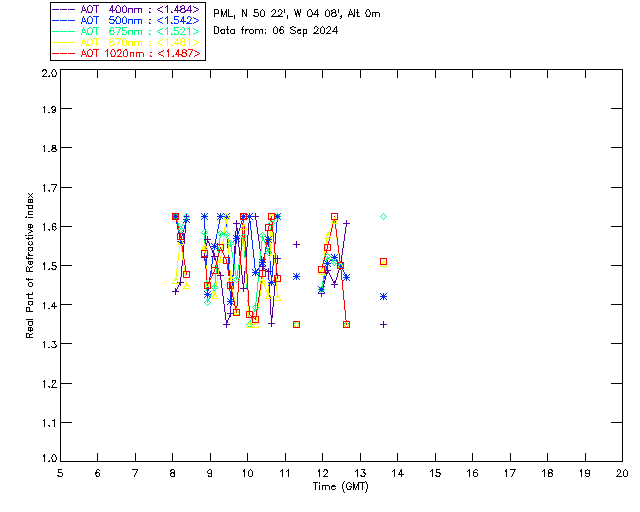Click the hour 18 x-axis label
The height and width of the screenshot is (512, 640).
(x=547, y=473)
